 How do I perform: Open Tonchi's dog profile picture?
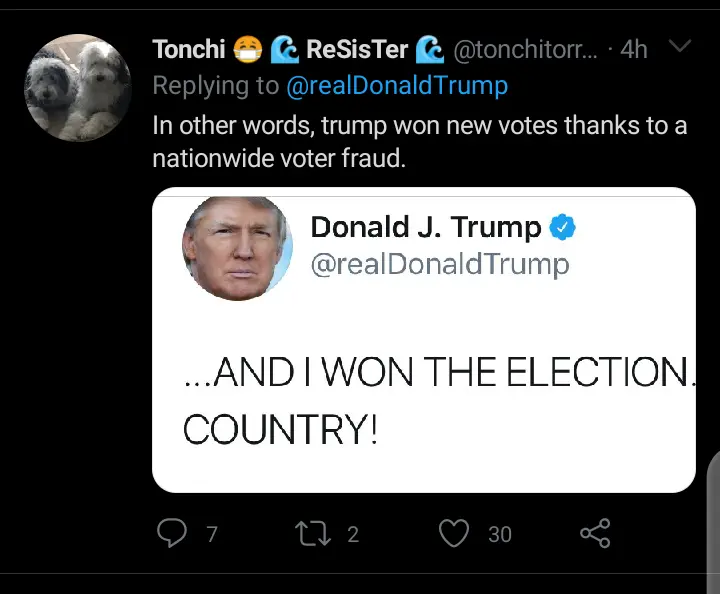point(78,87)
